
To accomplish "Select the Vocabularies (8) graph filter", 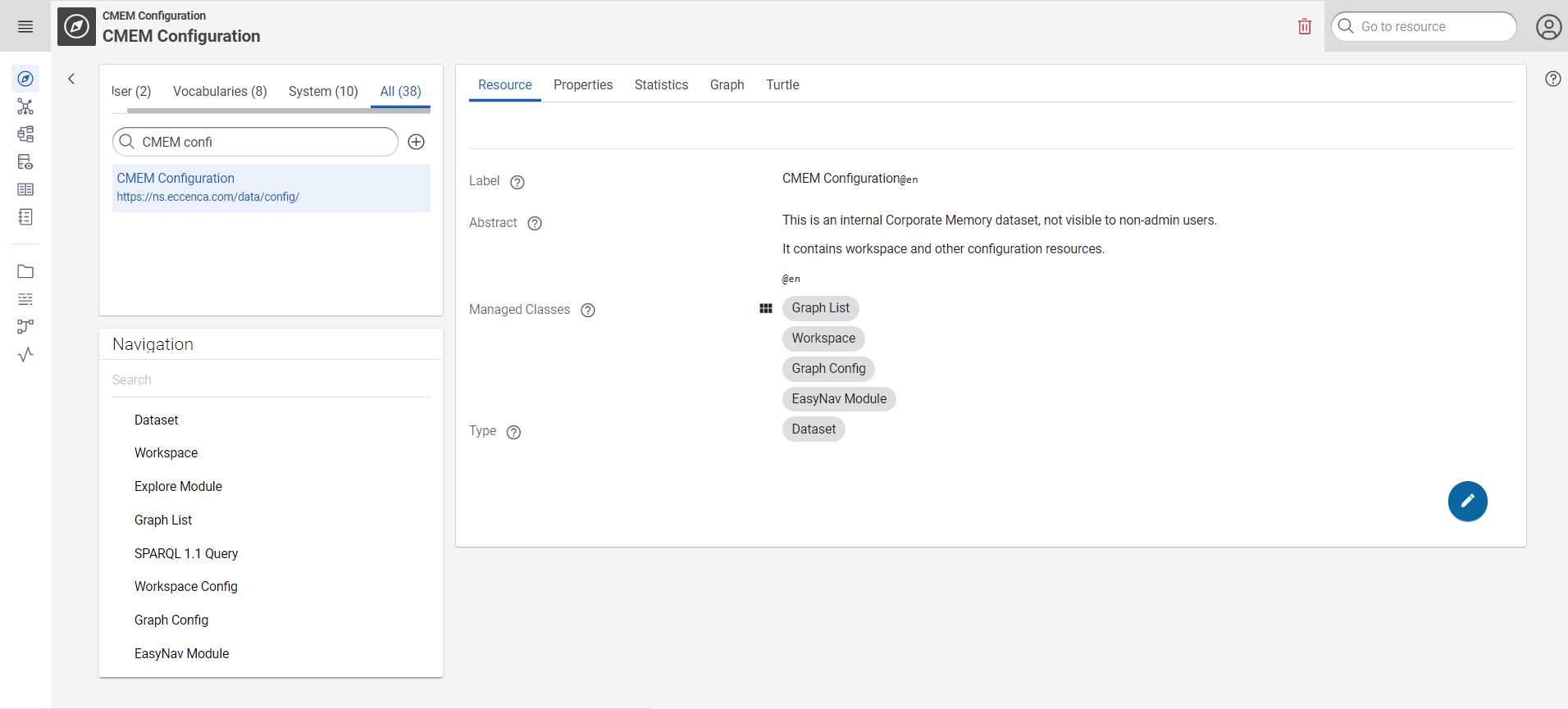I will [x=220, y=91].
